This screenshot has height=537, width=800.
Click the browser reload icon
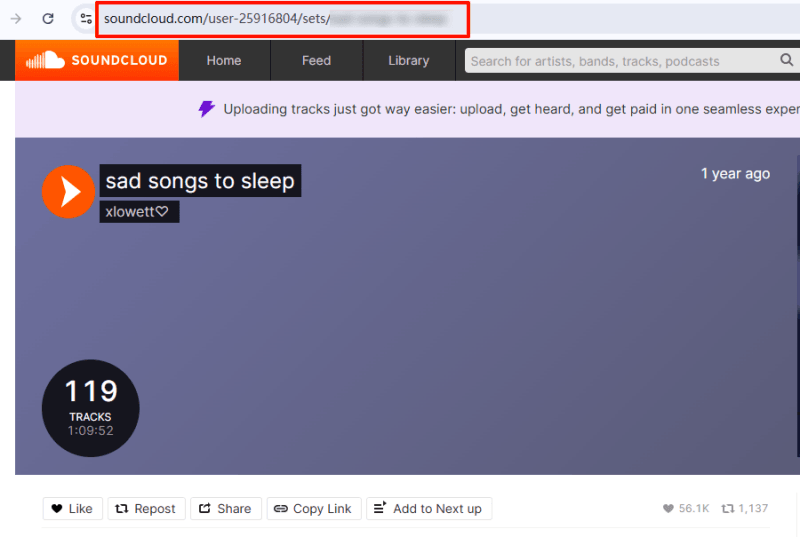(x=48, y=19)
